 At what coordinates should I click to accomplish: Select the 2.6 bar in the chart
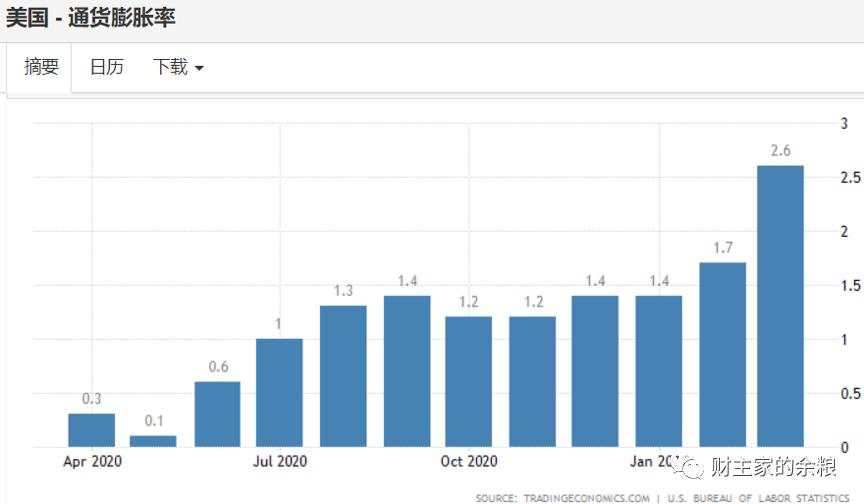tap(780, 306)
